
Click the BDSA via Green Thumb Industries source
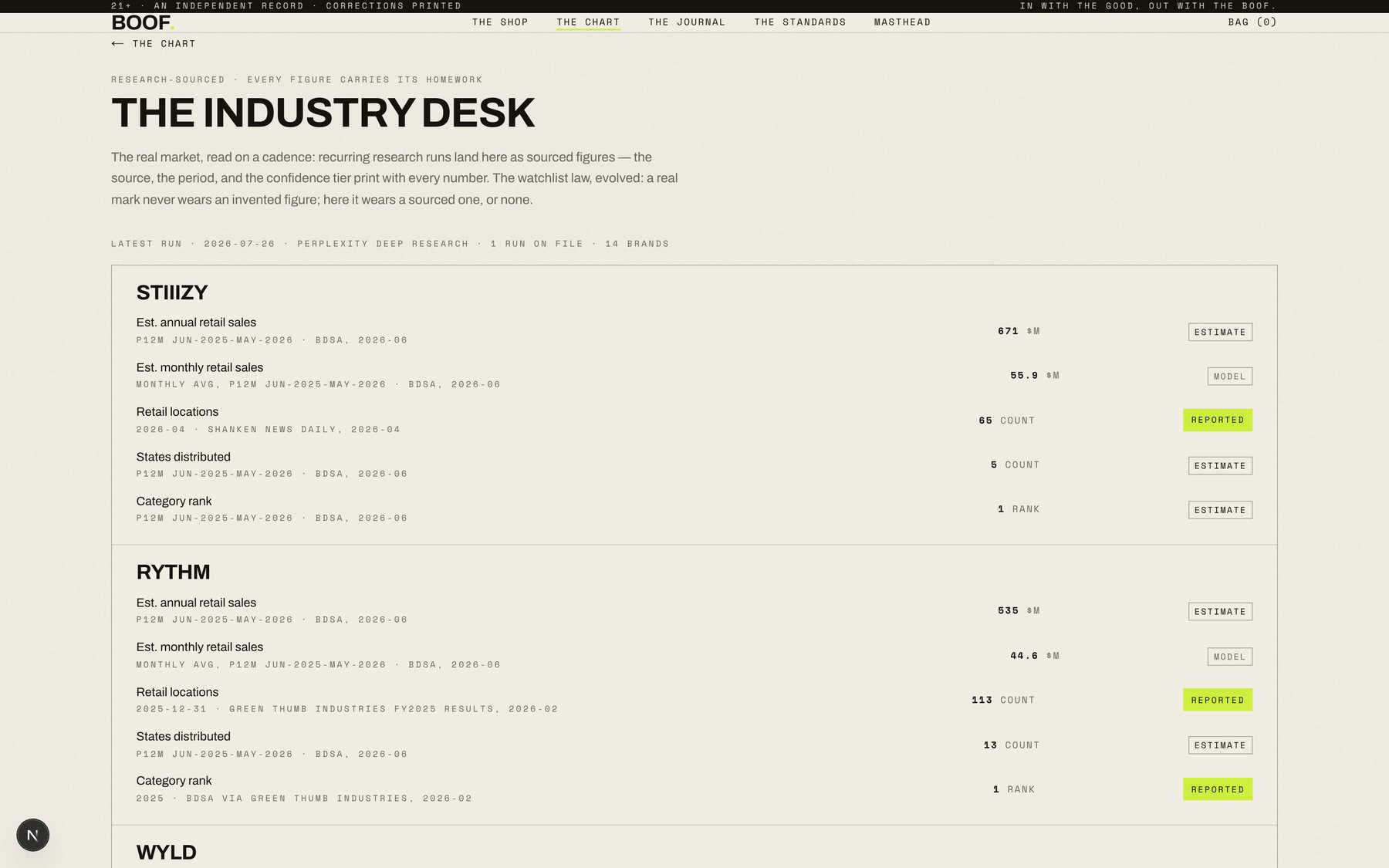(x=304, y=798)
